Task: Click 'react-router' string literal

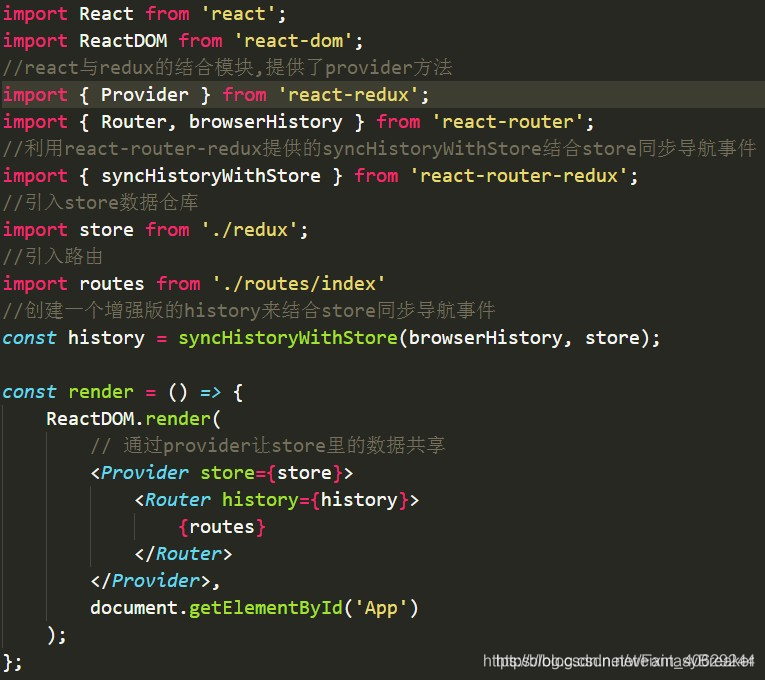Action: pos(507,122)
